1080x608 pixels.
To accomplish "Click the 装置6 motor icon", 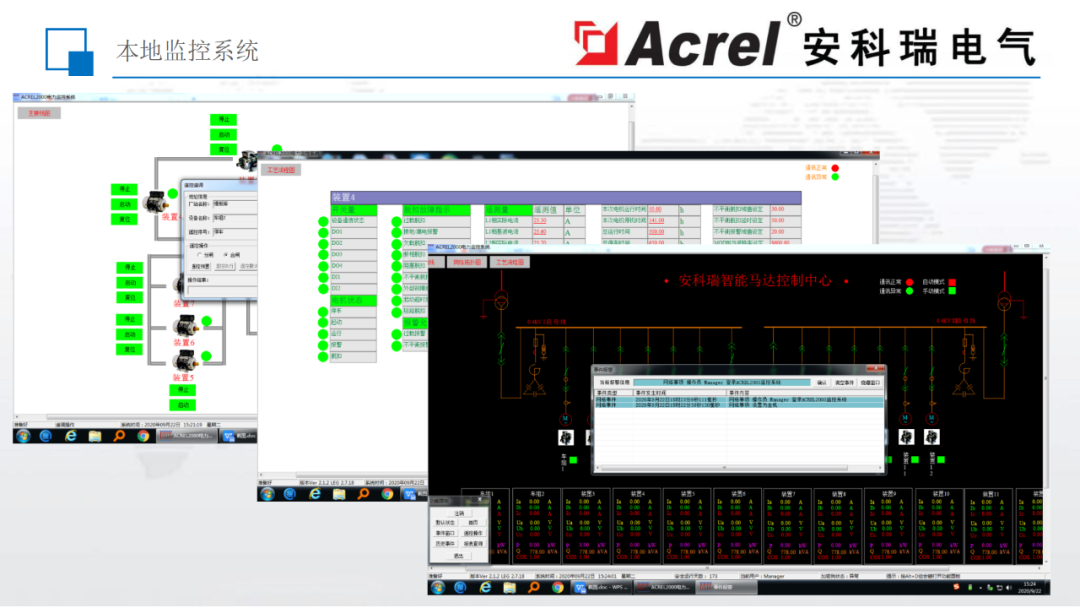I will (x=185, y=324).
